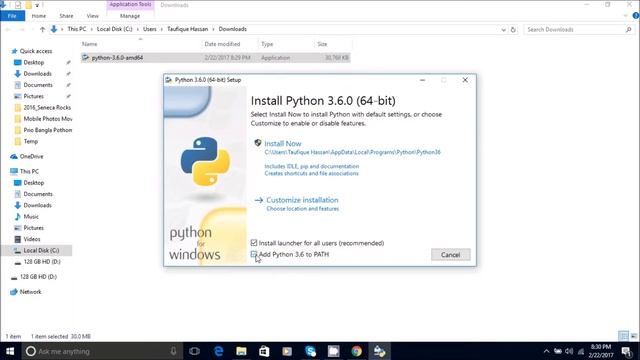Open Local Disk (C:) in sidebar
Viewport: 640px width, 360px height.
41,250
